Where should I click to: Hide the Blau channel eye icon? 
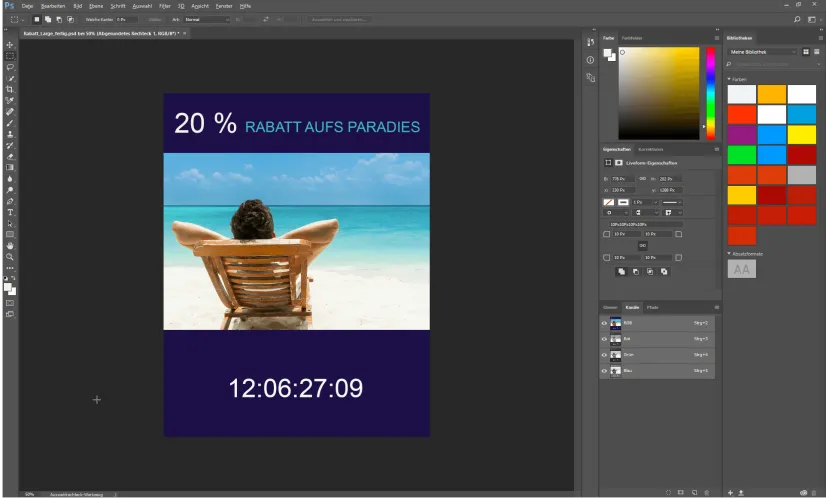point(604,371)
